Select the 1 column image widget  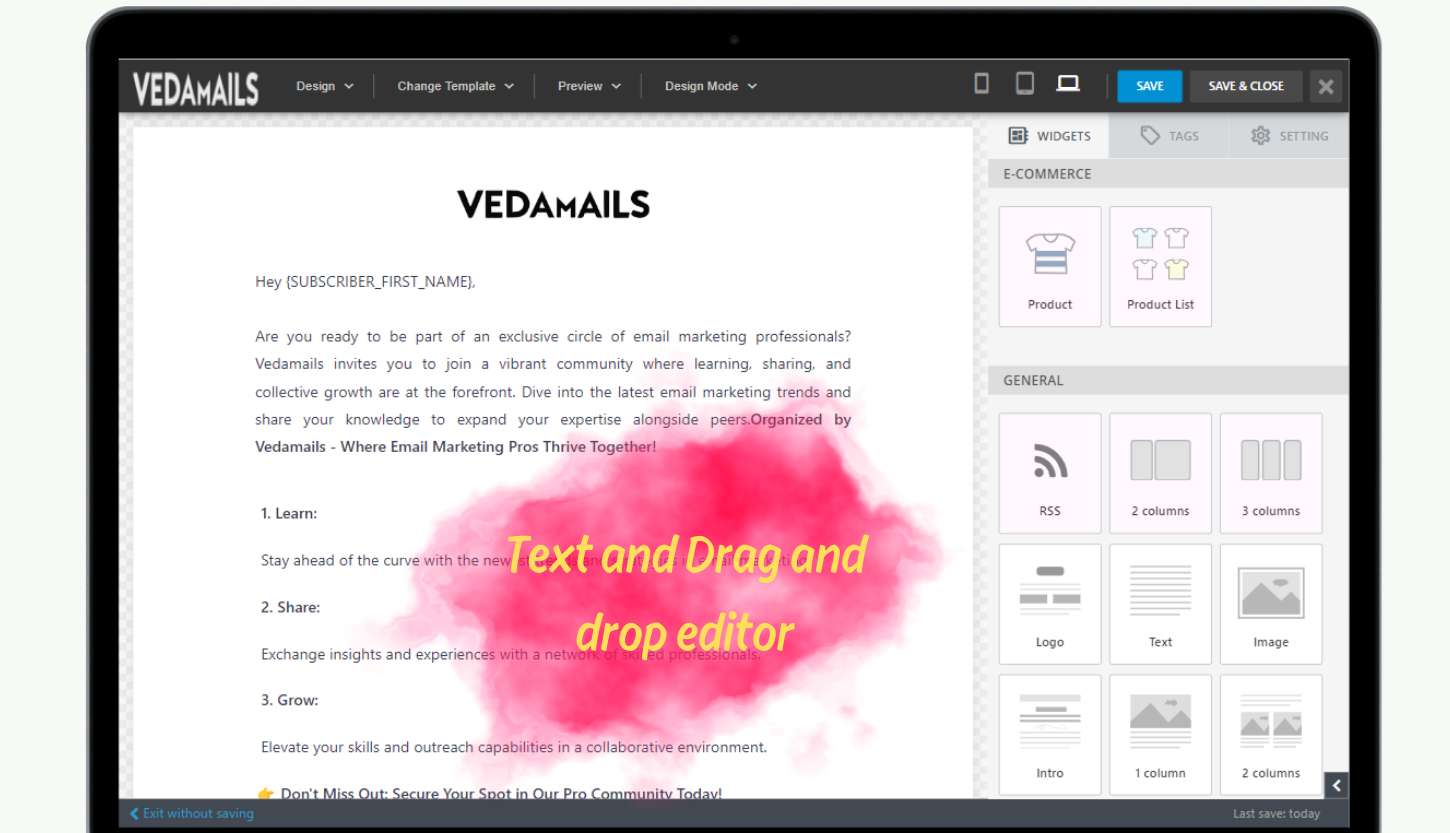pos(1160,735)
